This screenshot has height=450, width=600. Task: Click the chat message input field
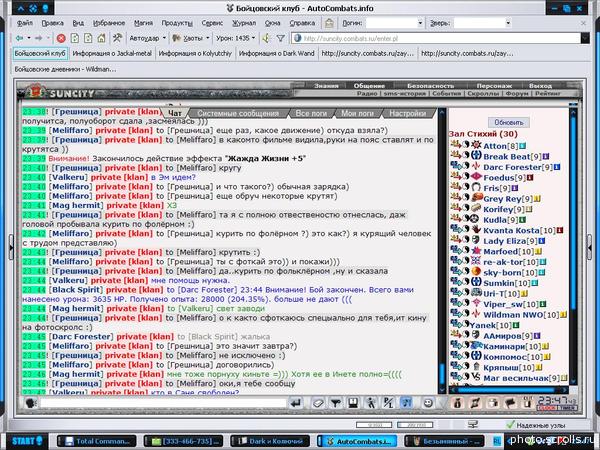164,403
